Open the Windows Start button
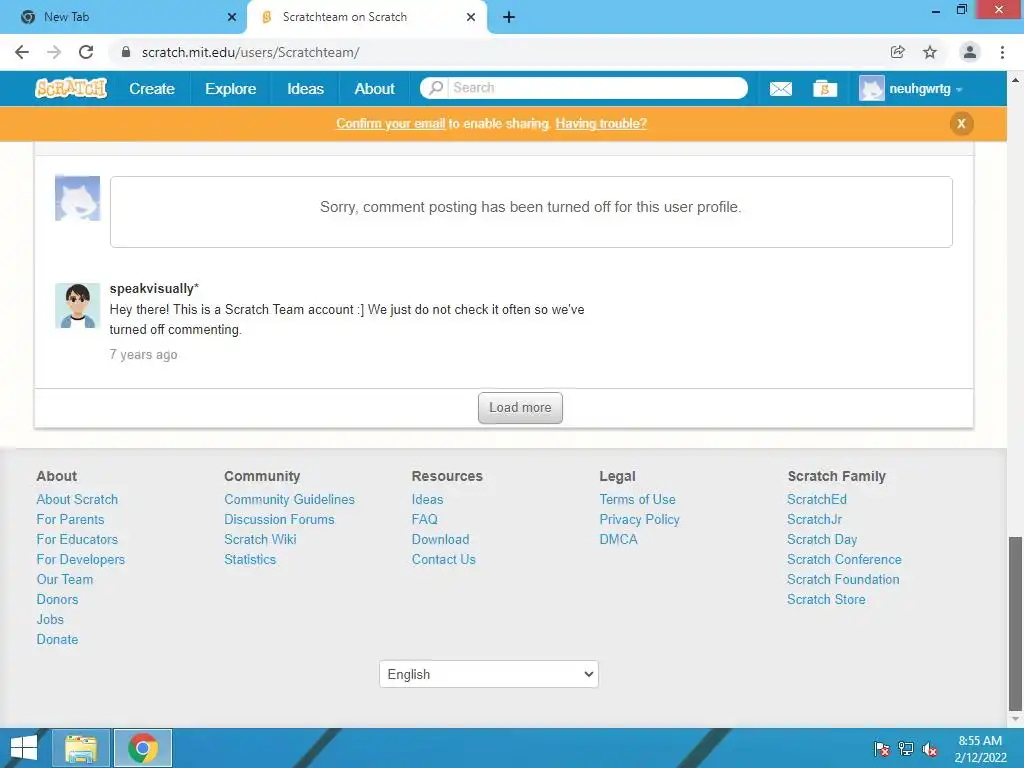 (x=24, y=748)
